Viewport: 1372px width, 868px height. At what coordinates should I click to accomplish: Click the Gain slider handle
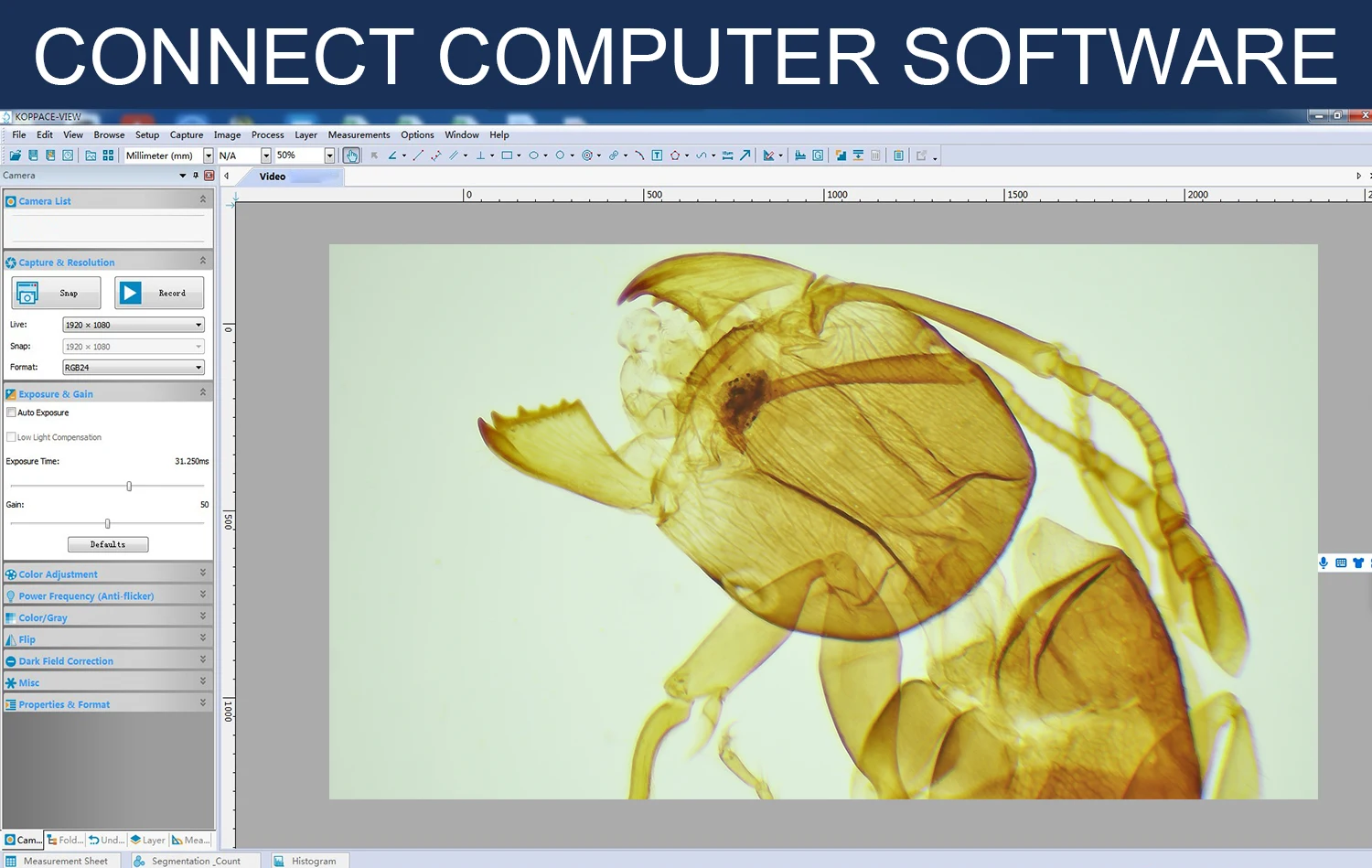[x=108, y=523]
